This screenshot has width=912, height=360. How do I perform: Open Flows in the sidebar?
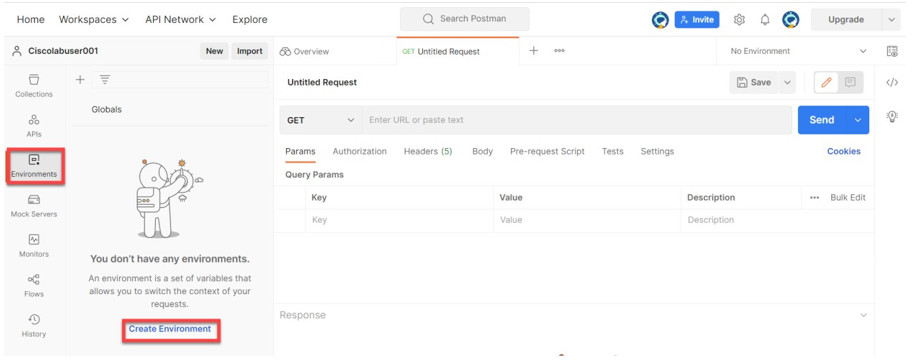(x=34, y=286)
